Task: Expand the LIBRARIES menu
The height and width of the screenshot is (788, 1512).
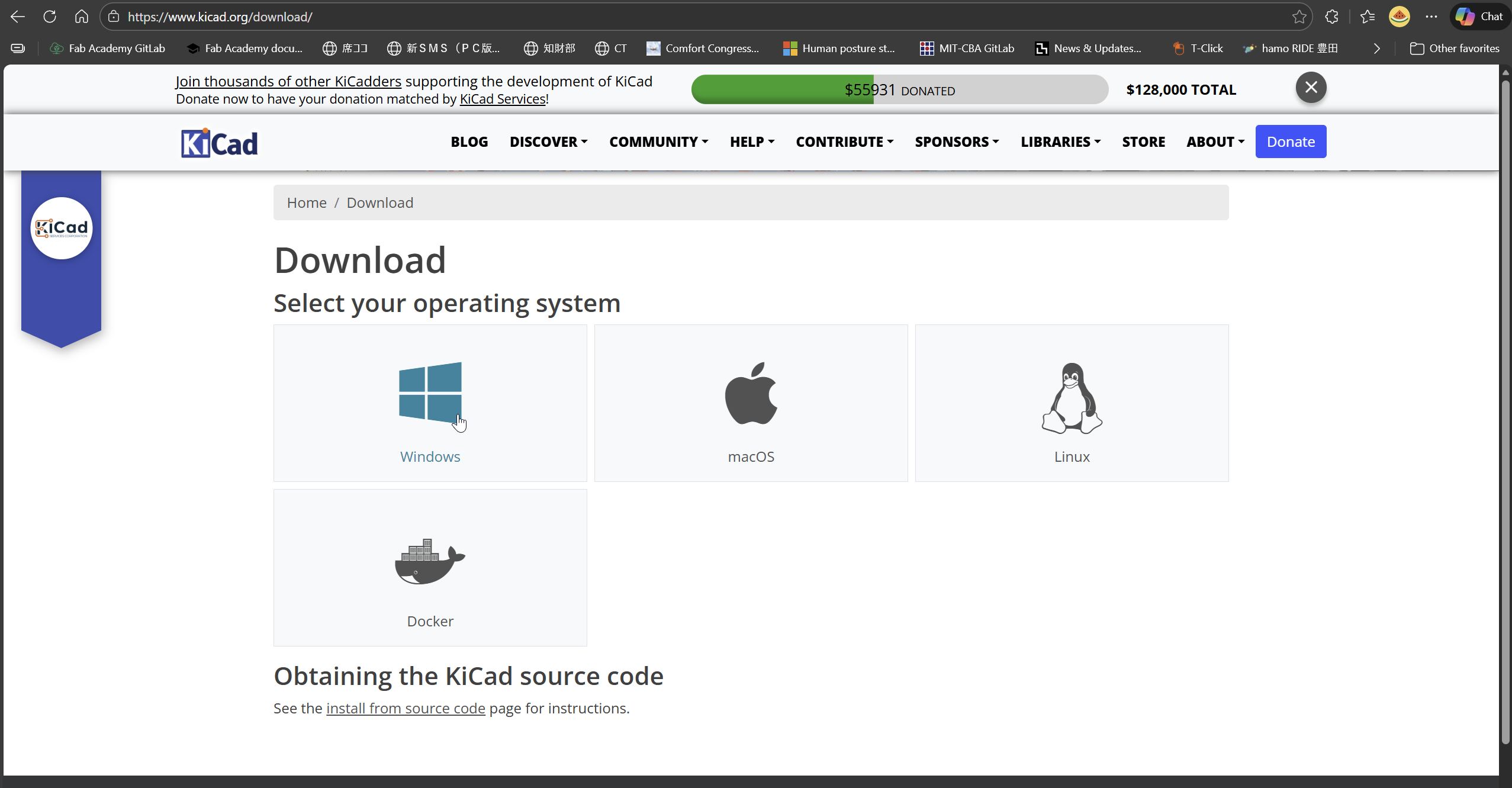Action: pos(1059,141)
